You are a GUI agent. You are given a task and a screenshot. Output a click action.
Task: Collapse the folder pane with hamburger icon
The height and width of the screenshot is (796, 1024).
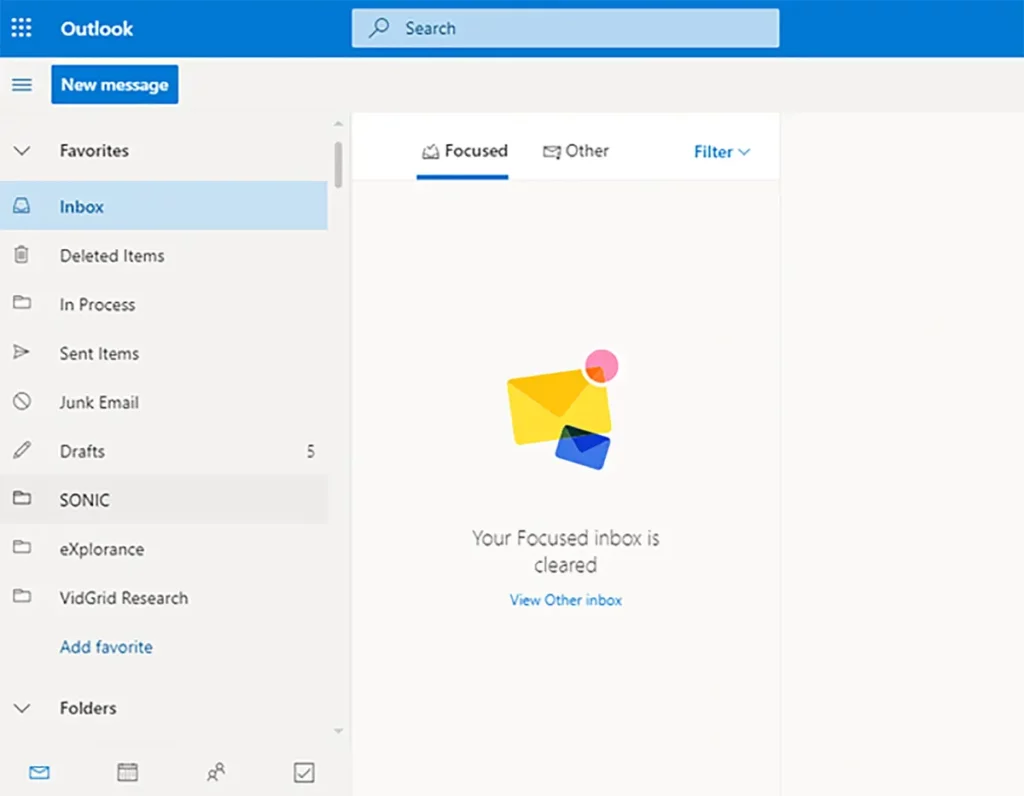coord(21,84)
